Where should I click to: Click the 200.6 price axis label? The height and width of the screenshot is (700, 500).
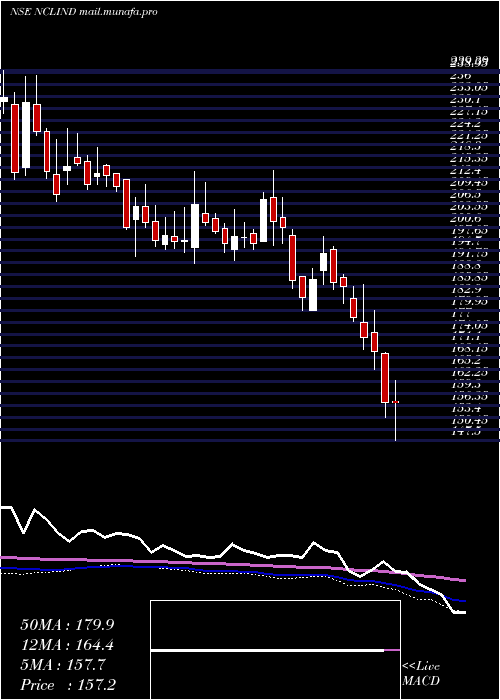[464, 219]
